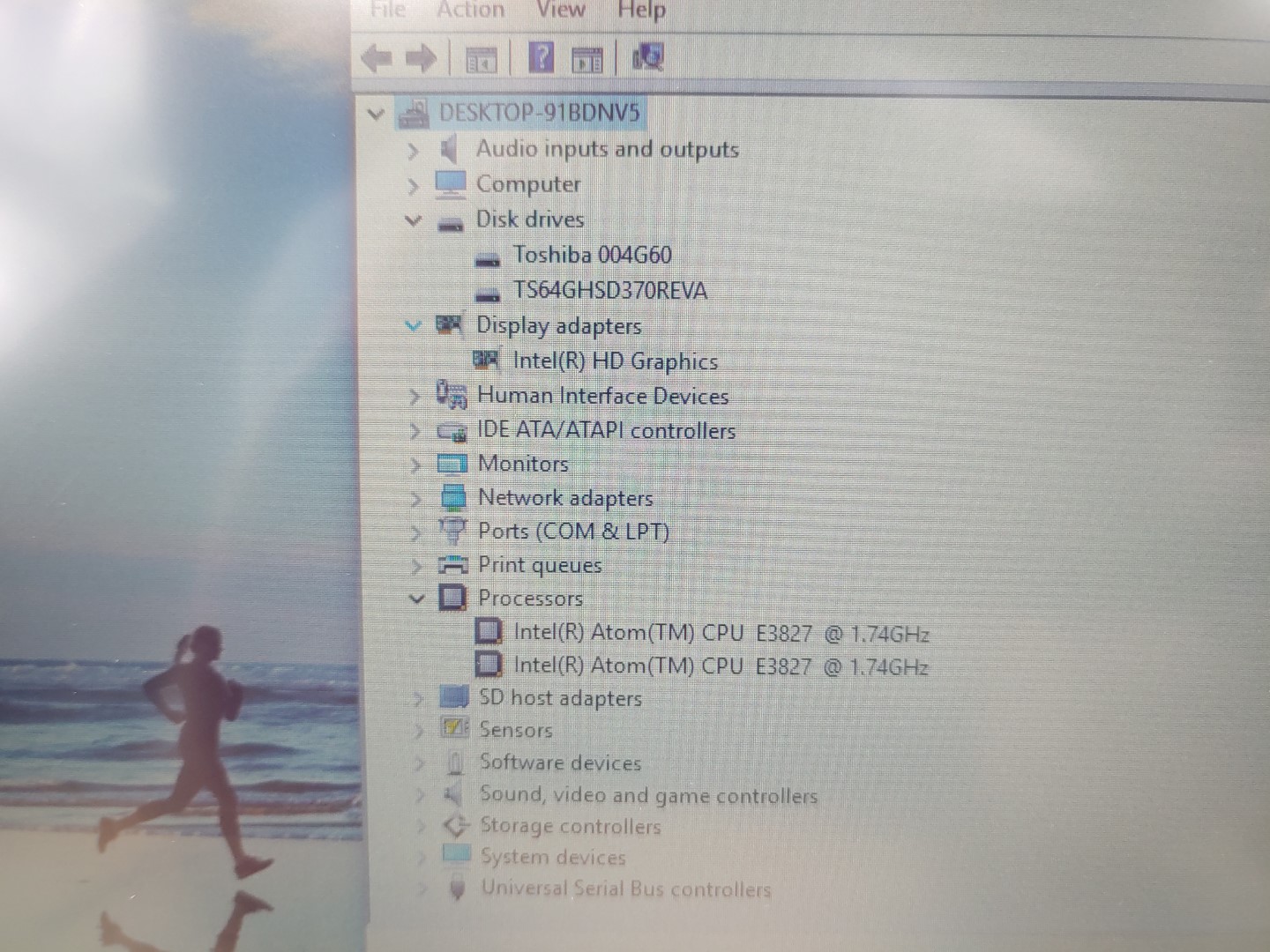Click the Display adapters category icon

pyautogui.click(x=451, y=325)
